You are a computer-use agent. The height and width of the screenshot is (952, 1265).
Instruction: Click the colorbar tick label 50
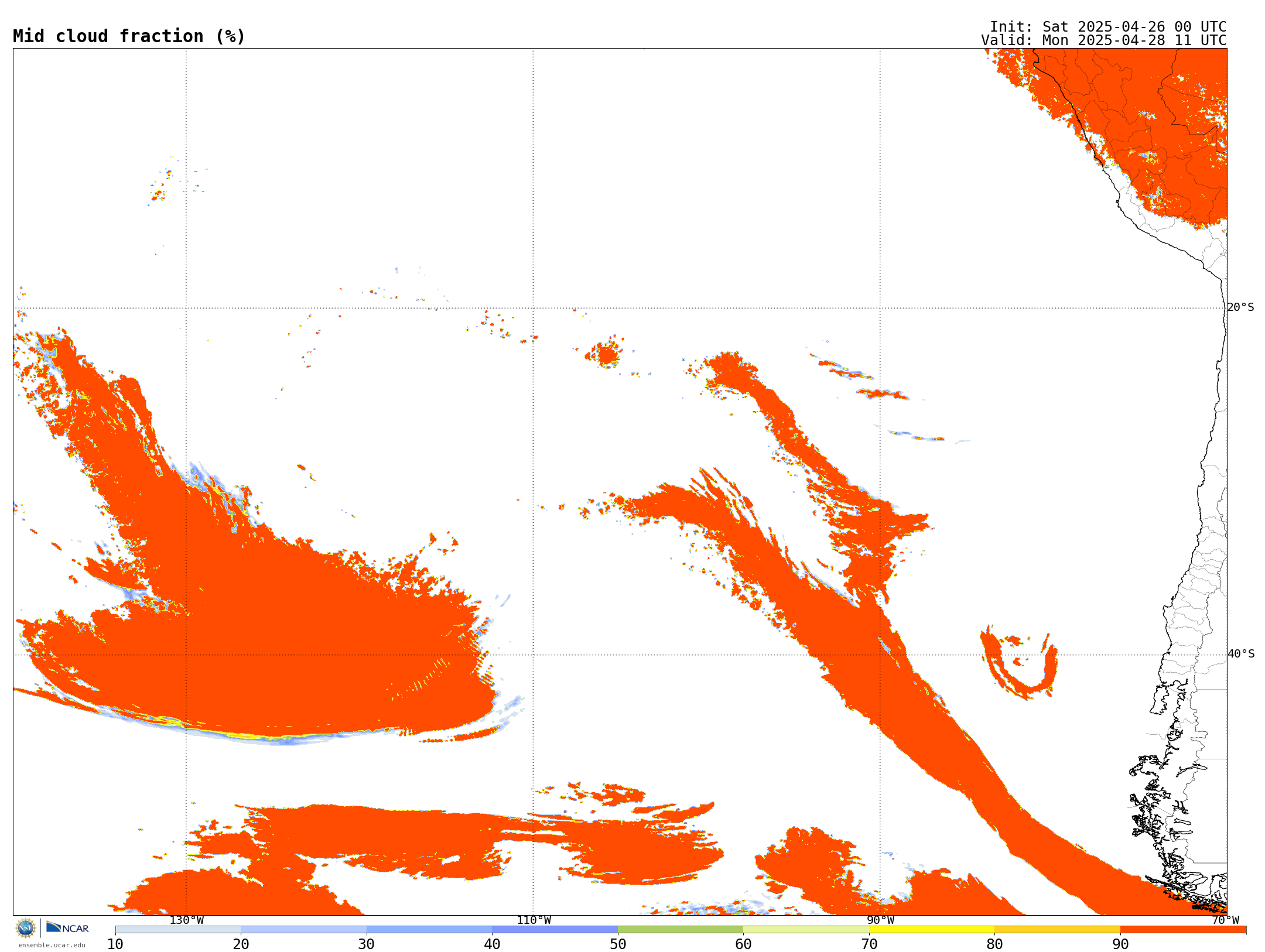coord(618,944)
